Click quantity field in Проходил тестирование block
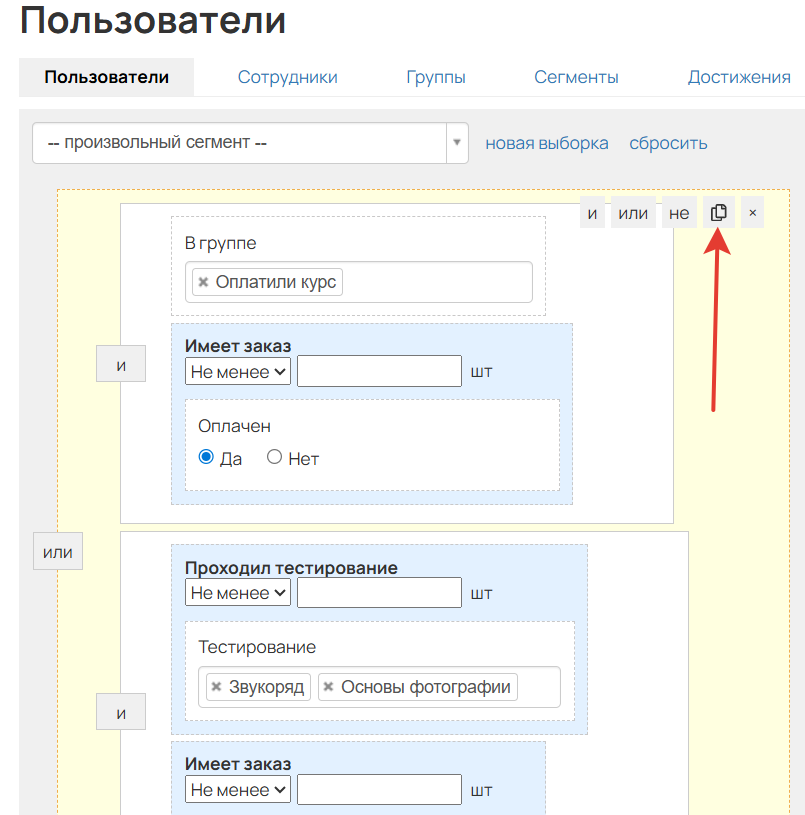This screenshot has height=815, width=805. 379,593
